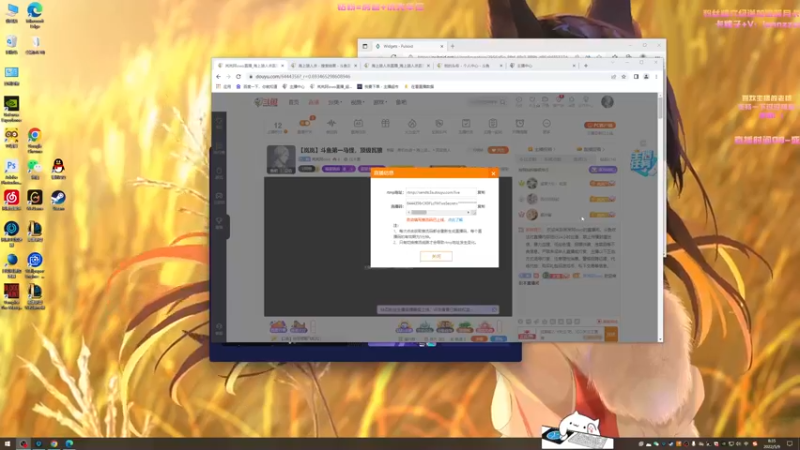Open Google Chrome desktop shortcut
The image size is (800, 450).
[x=35, y=141]
